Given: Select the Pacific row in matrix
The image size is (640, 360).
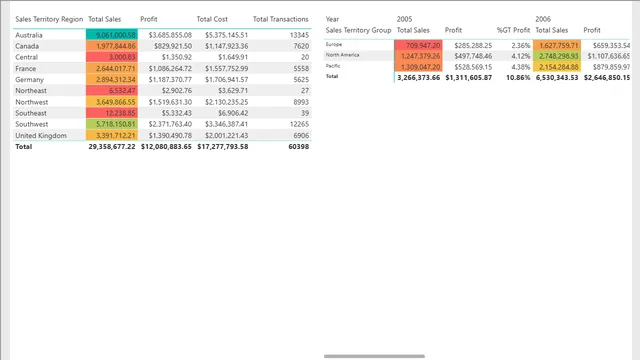Looking at the screenshot, I should coord(333,66).
